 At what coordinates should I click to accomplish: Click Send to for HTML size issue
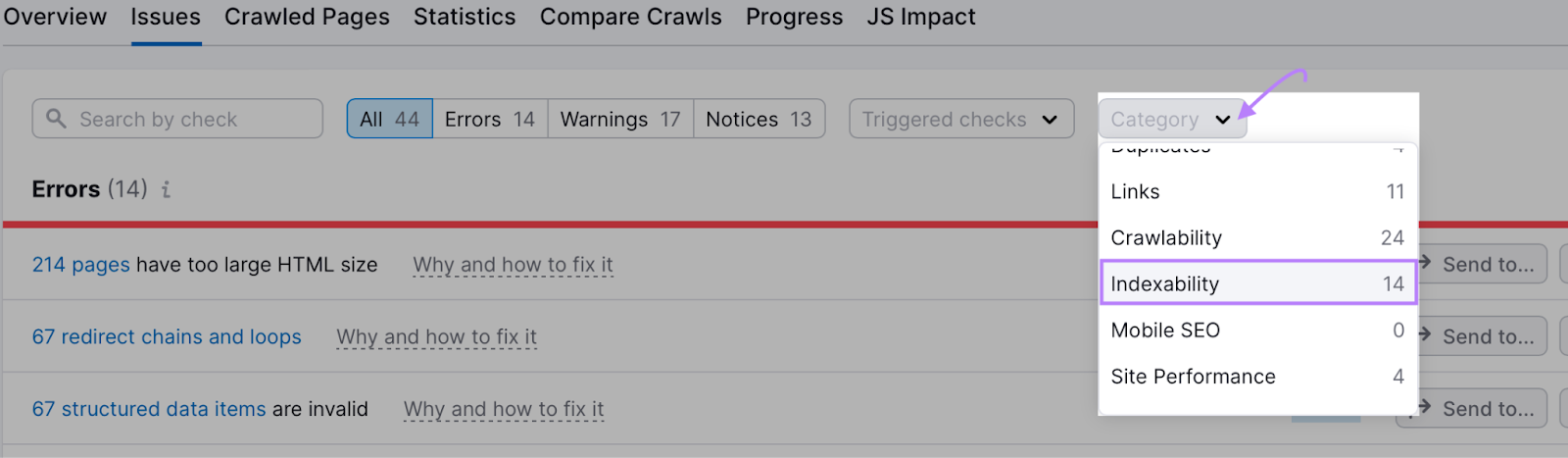[1484, 265]
